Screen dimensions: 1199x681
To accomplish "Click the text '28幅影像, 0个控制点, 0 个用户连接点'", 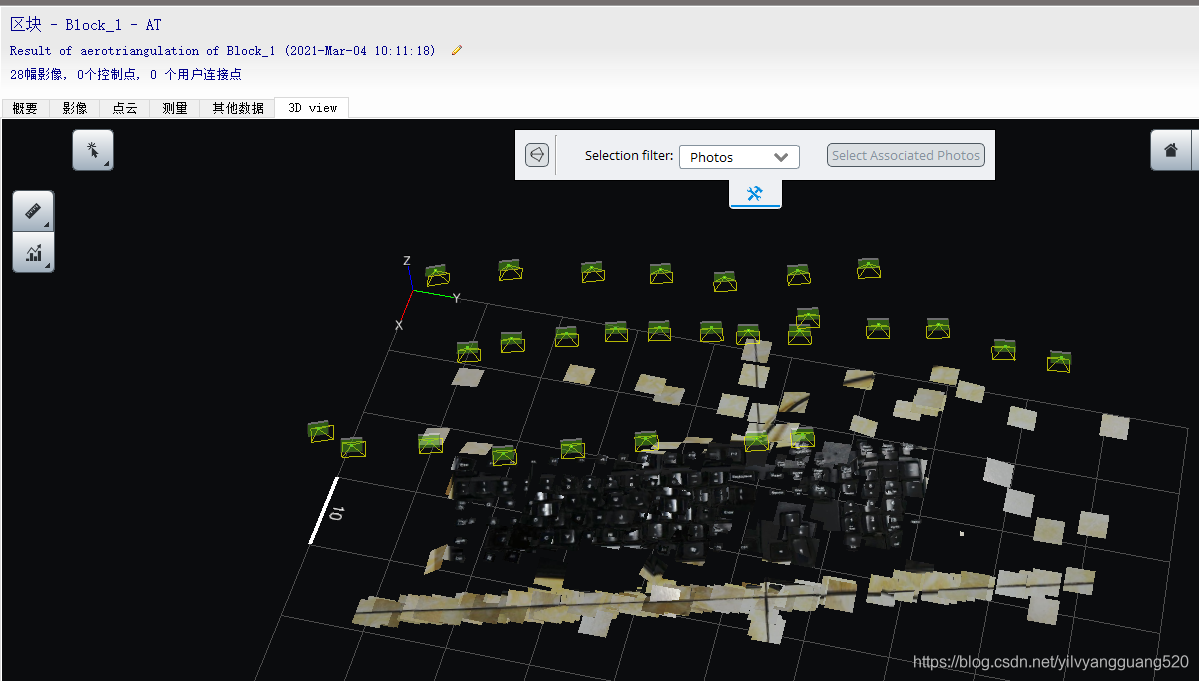I will [x=125, y=74].
